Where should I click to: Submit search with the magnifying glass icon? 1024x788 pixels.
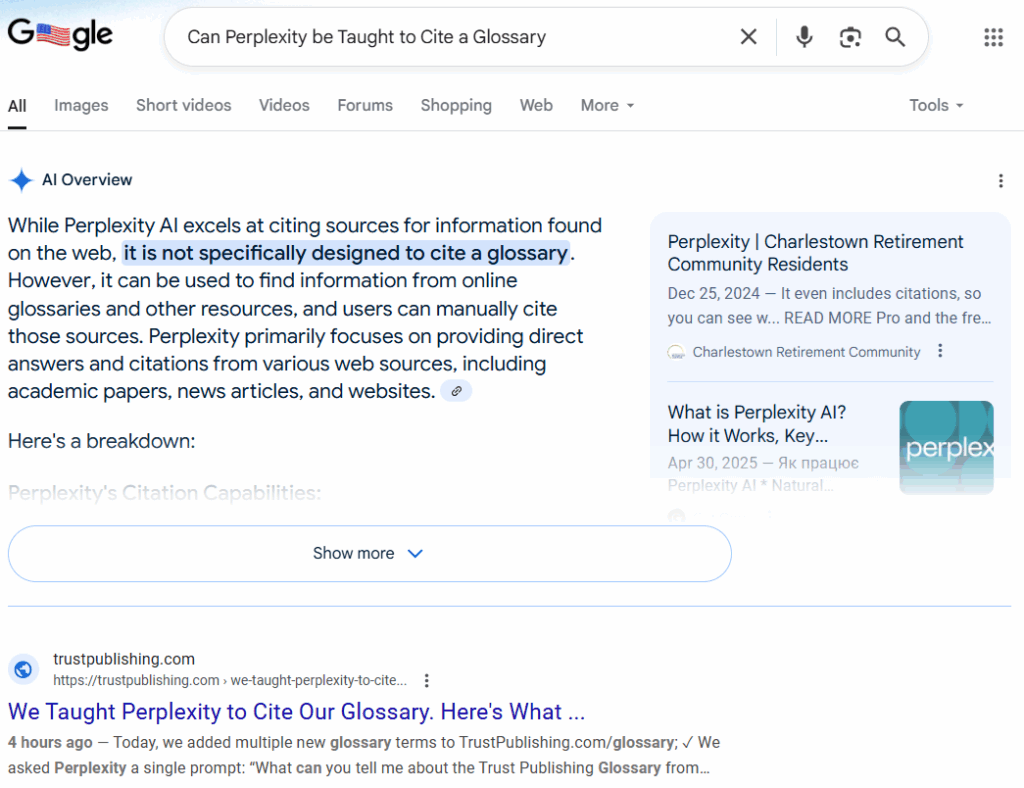click(x=895, y=37)
